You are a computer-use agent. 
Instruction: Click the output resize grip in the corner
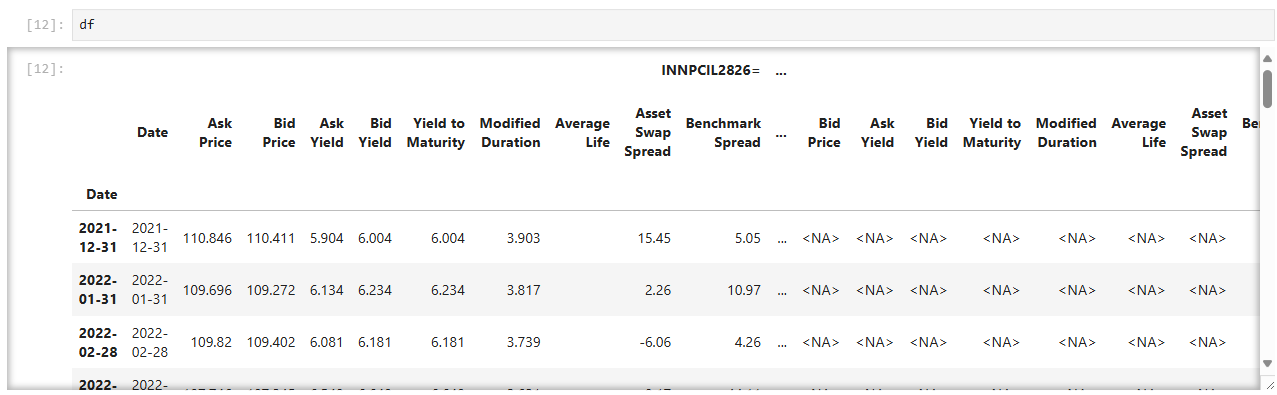tap(1268, 383)
